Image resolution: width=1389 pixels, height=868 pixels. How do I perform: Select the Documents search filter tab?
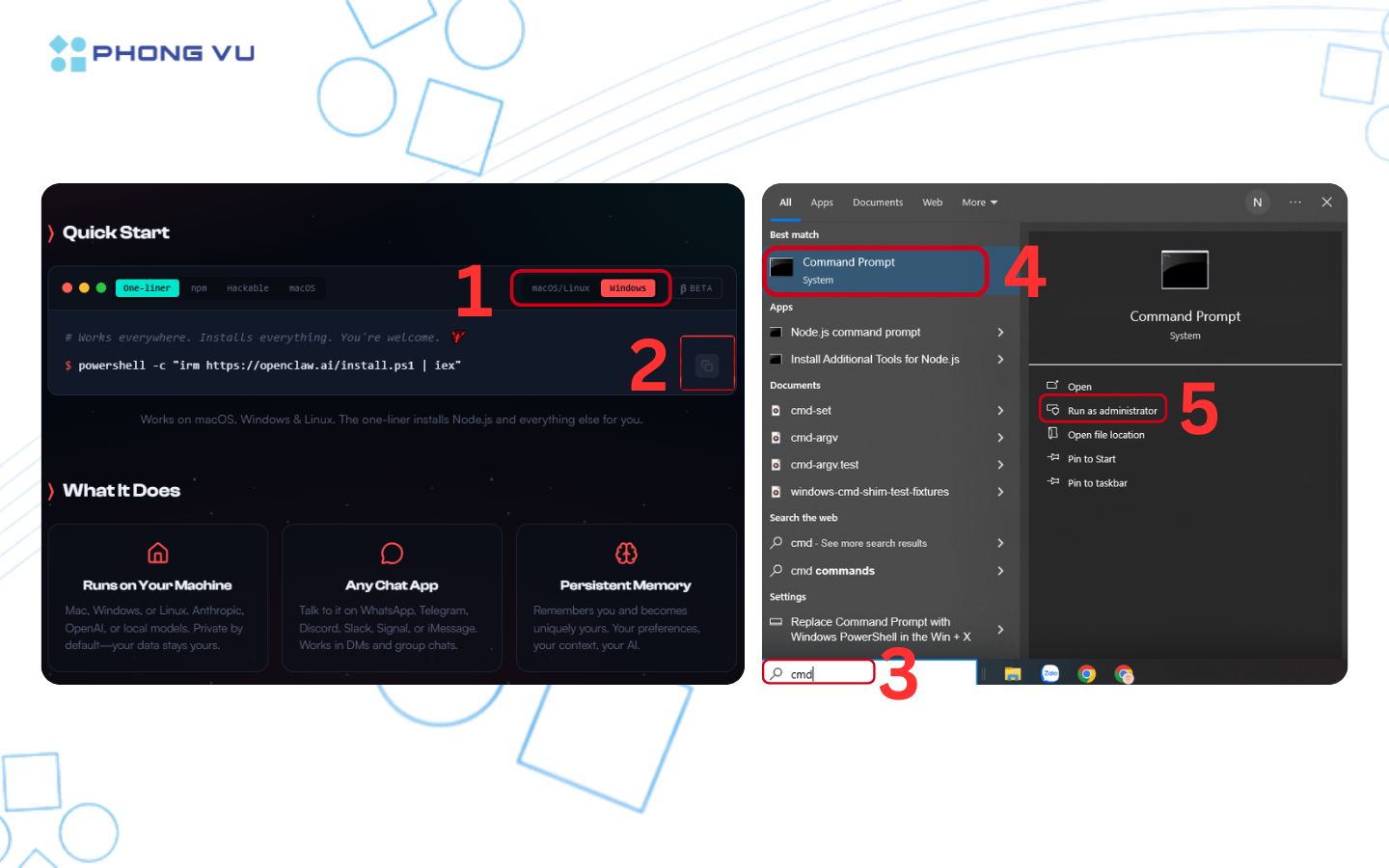[x=878, y=203]
